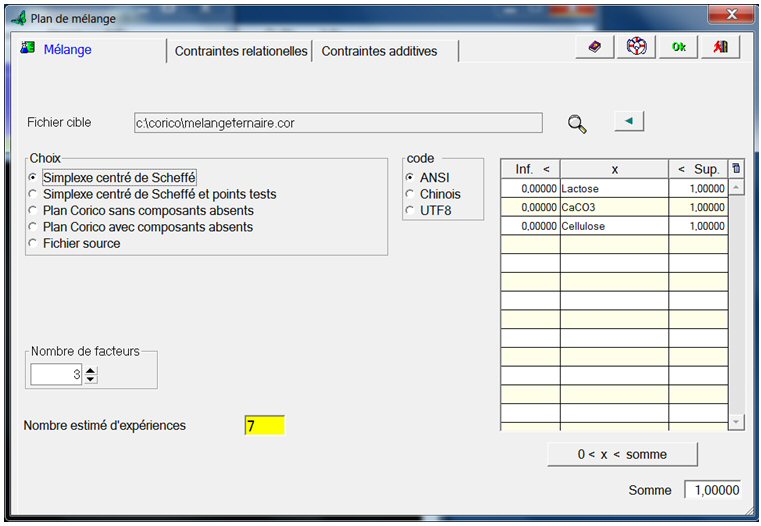Browse target file with magnifying glass icon
Viewport: 761px width, 526px height.
(x=577, y=123)
